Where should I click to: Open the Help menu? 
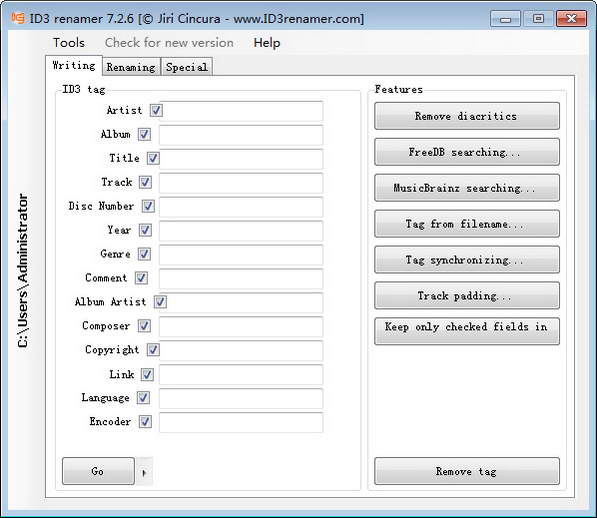267,43
